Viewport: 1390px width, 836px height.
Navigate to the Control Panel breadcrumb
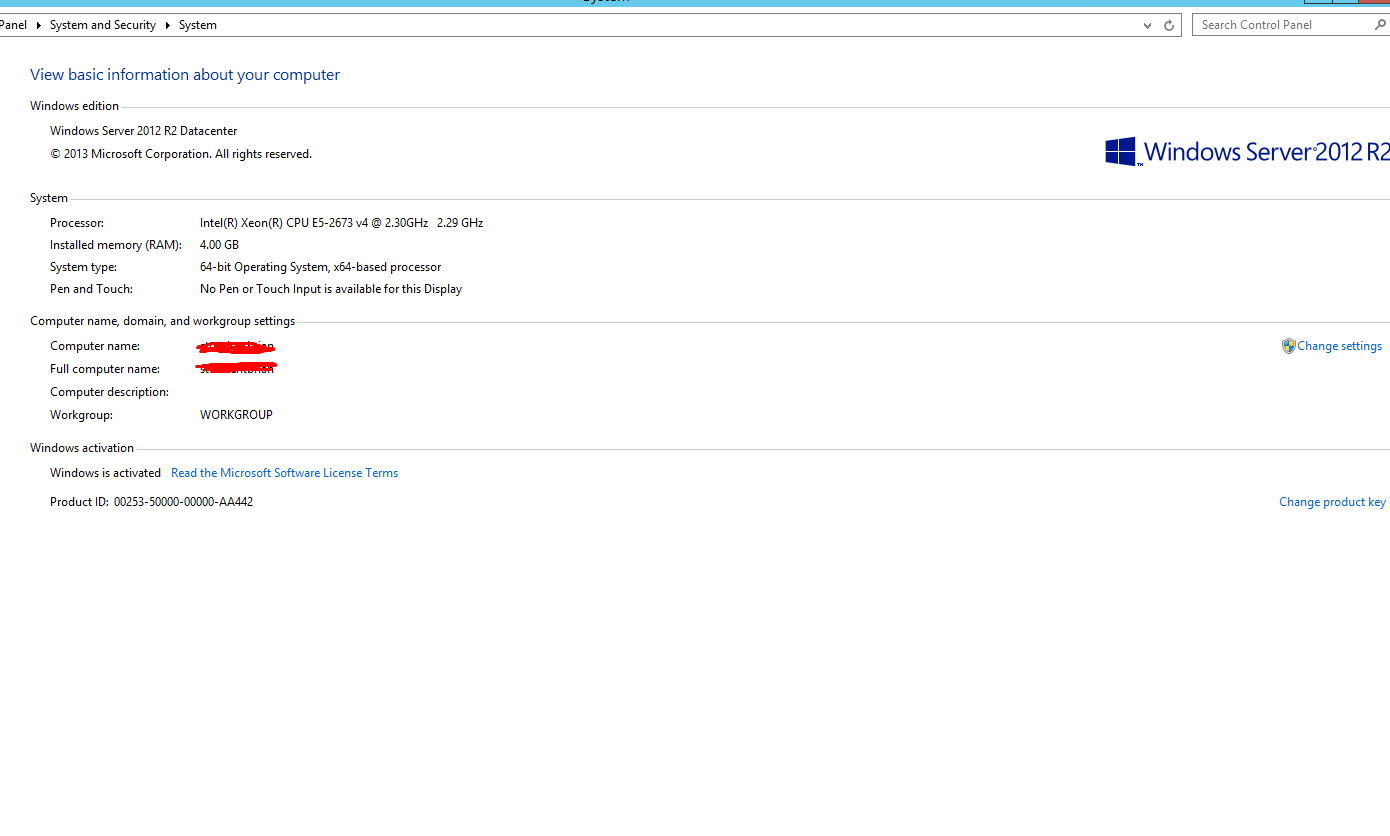(x=13, y=25)
